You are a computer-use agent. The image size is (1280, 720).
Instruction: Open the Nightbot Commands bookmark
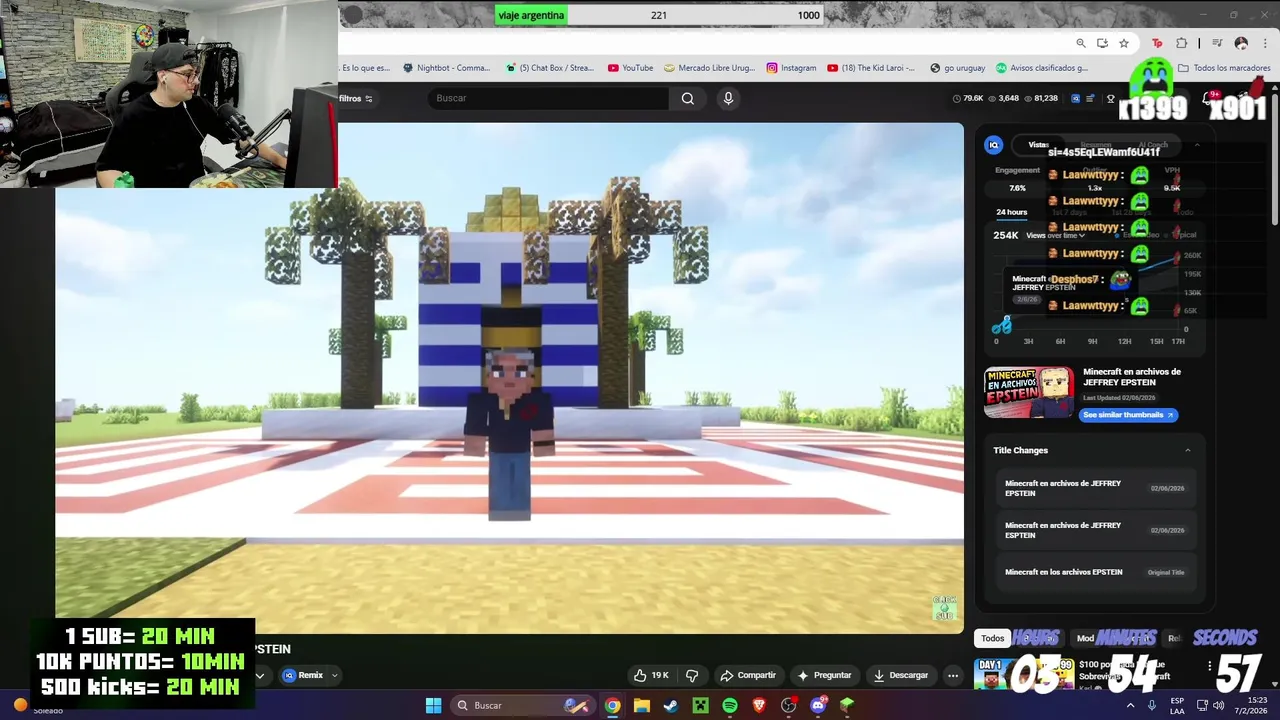446,68
